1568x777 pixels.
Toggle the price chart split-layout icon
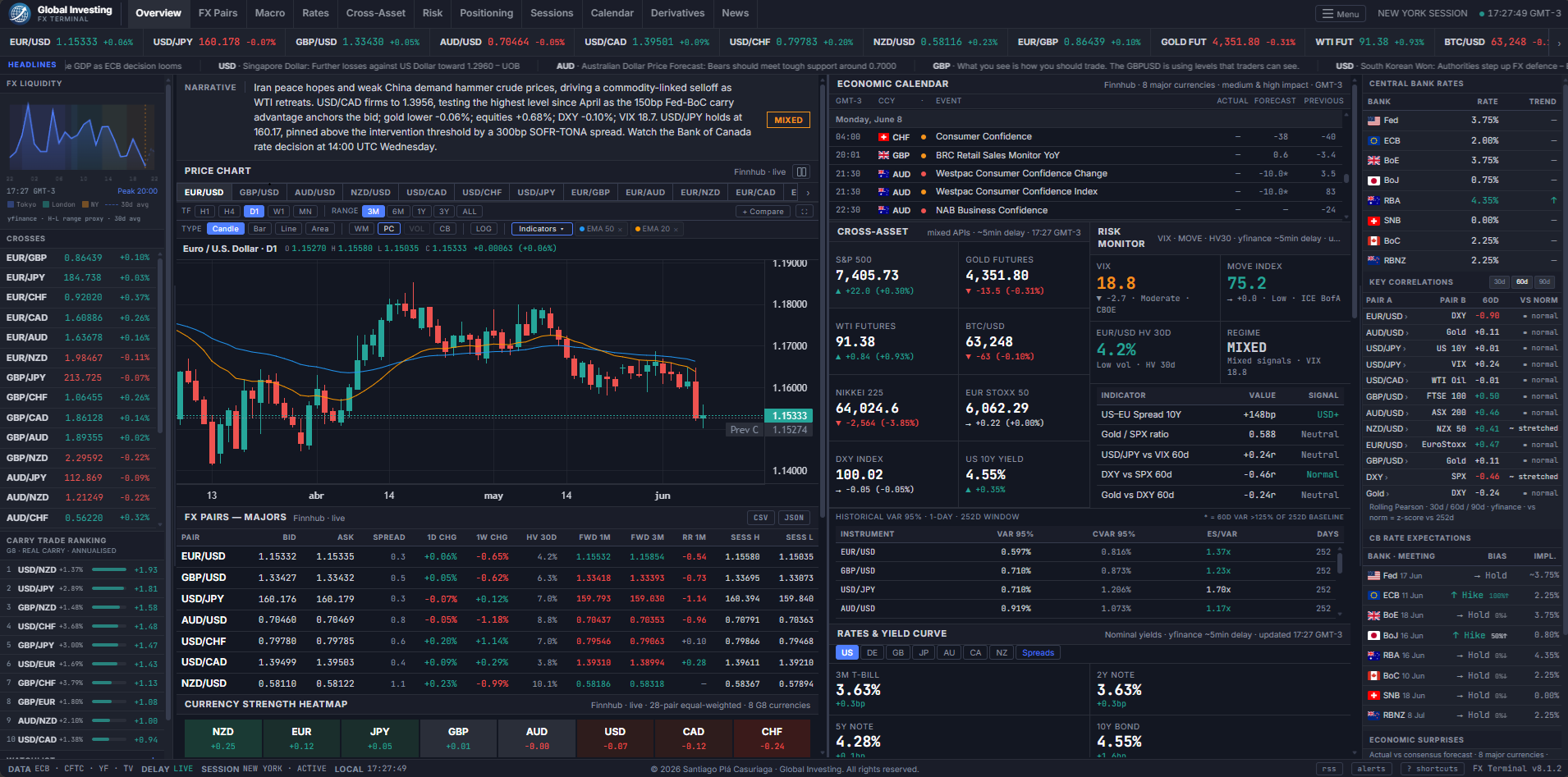[802, 171]
